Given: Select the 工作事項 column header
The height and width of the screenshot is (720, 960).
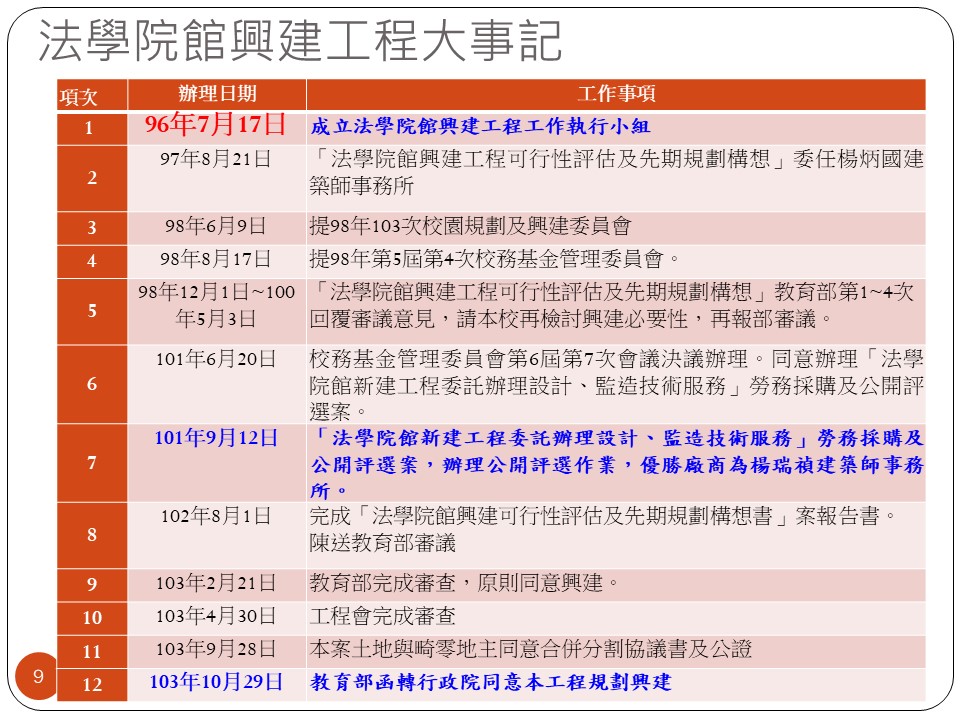Looking at the screenshot, I should click(616, 94).
